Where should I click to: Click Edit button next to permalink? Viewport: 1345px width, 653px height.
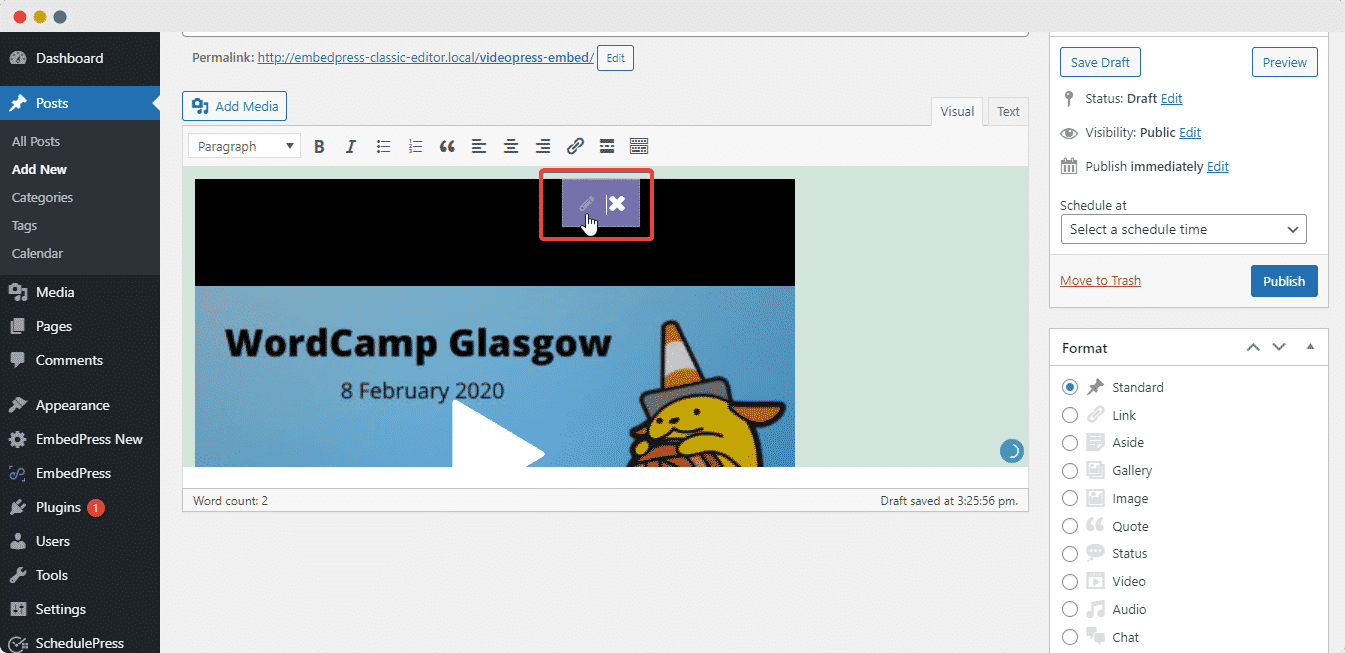click(615, 58)
